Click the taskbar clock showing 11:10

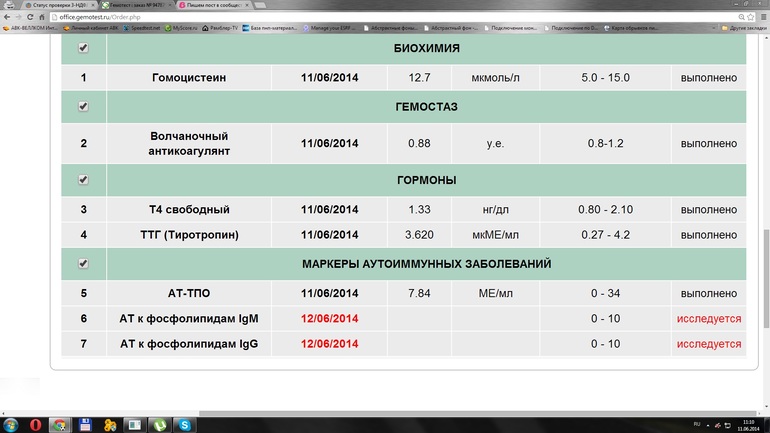point(749,425)
